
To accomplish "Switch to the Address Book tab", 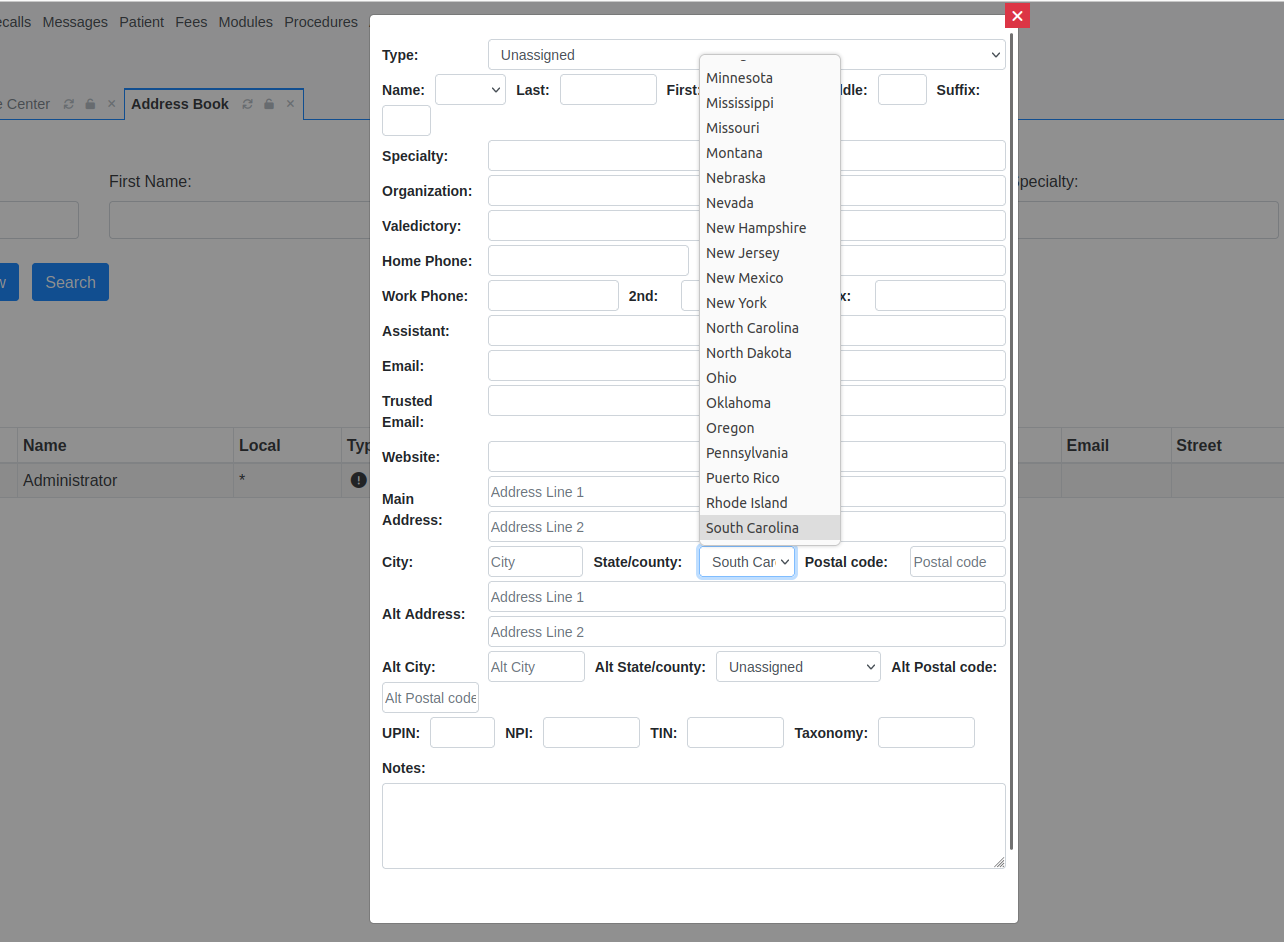I will (180, 104).
